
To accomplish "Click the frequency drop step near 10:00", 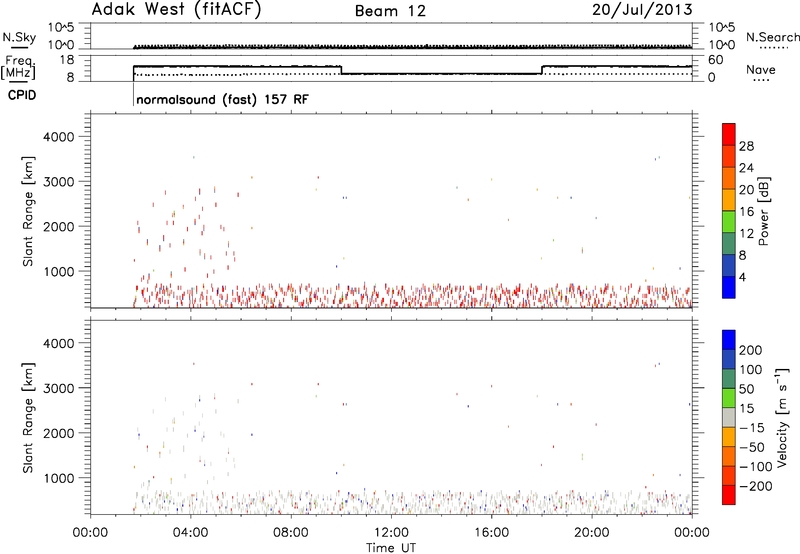I will [x=341, y=70].
